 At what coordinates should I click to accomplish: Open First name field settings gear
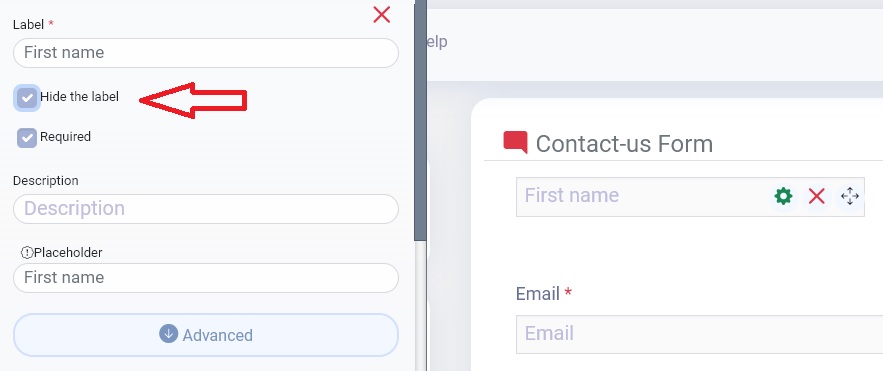(x=783, y=196)
